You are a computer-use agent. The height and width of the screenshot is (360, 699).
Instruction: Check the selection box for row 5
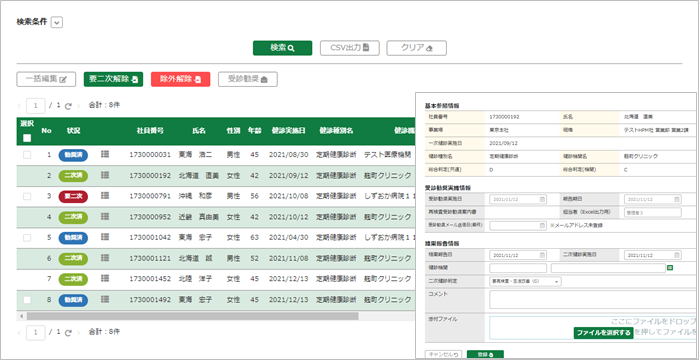[x=27, y=237]
